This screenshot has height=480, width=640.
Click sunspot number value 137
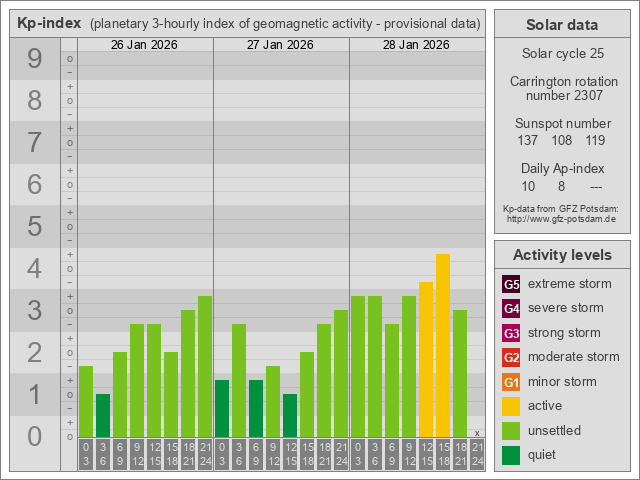coord(527,141)
